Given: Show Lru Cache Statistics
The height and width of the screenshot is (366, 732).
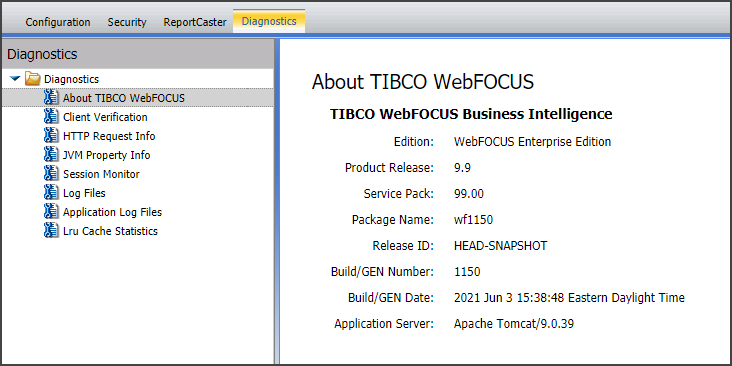Looking at the screenshot, I should tap(110, 231).
